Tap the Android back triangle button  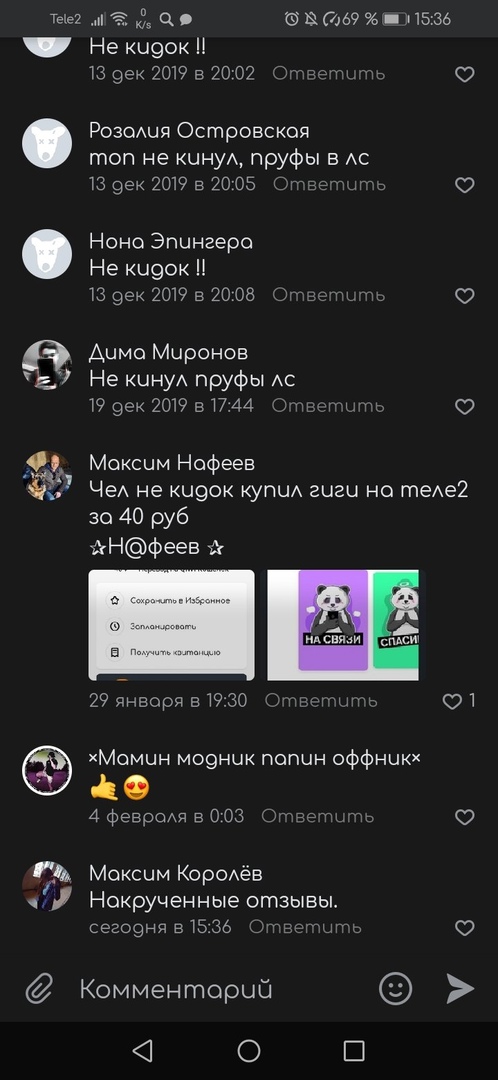(x=143, y=1050)
